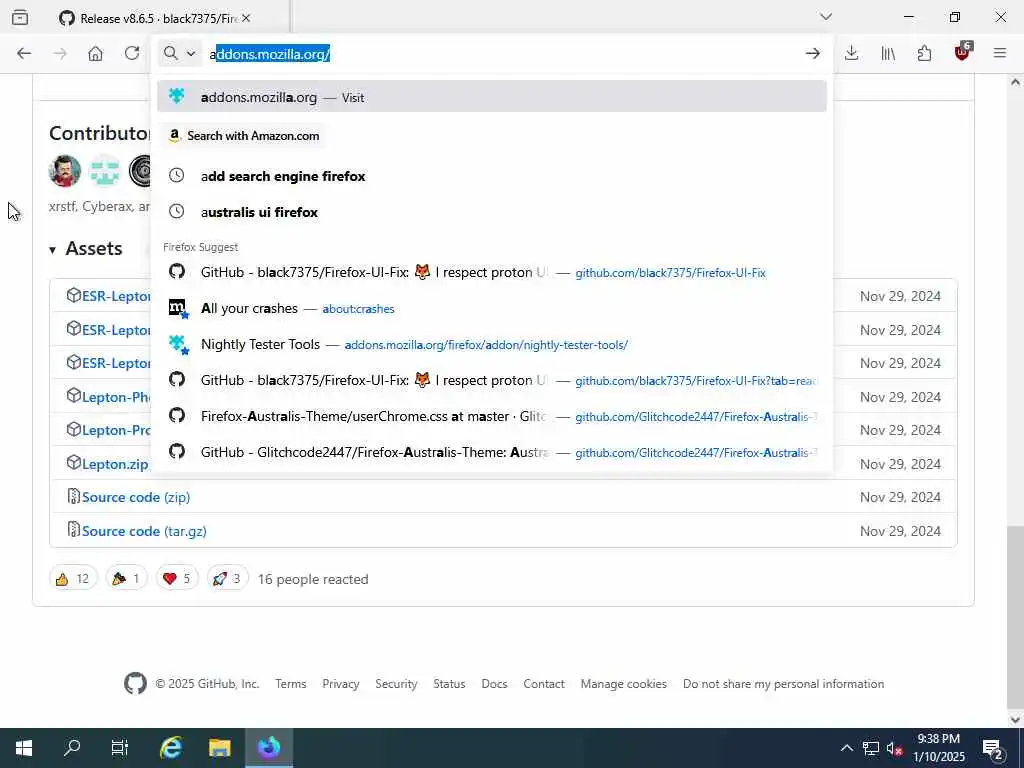Open Task View on taskbar

120,748
